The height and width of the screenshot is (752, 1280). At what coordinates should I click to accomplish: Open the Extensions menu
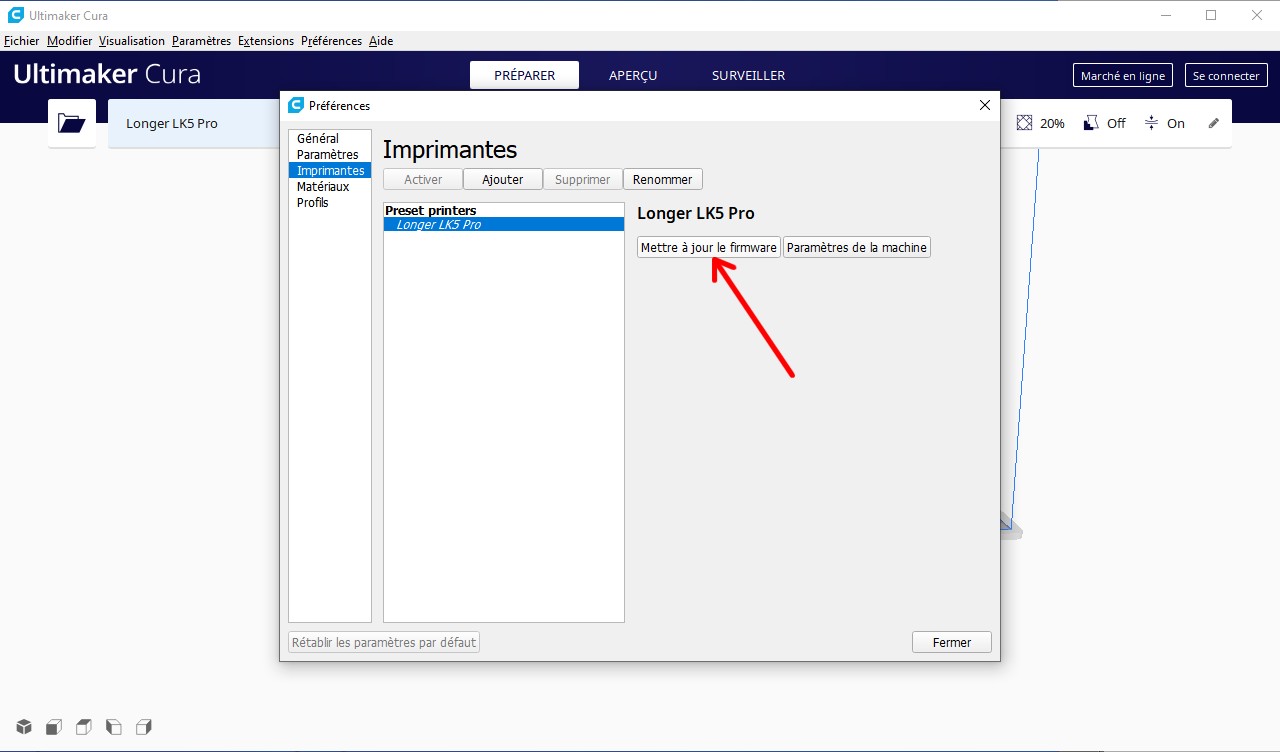pos(266,41)
